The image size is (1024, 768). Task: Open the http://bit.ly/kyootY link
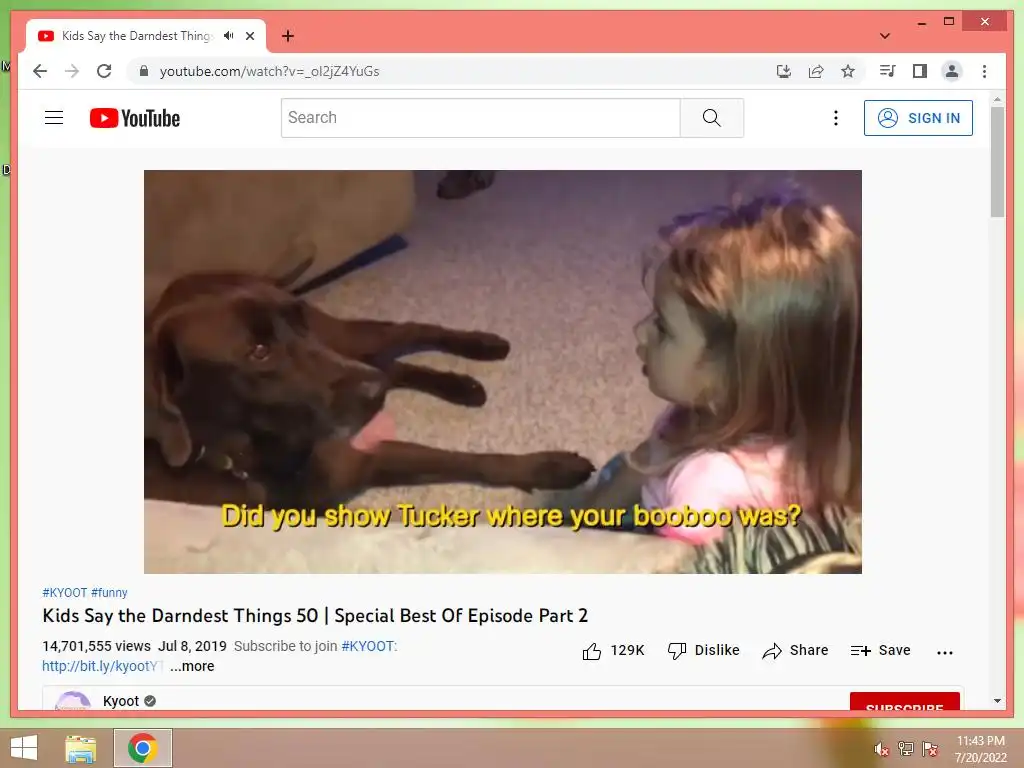pyautogui.click(x=99, y=666)
